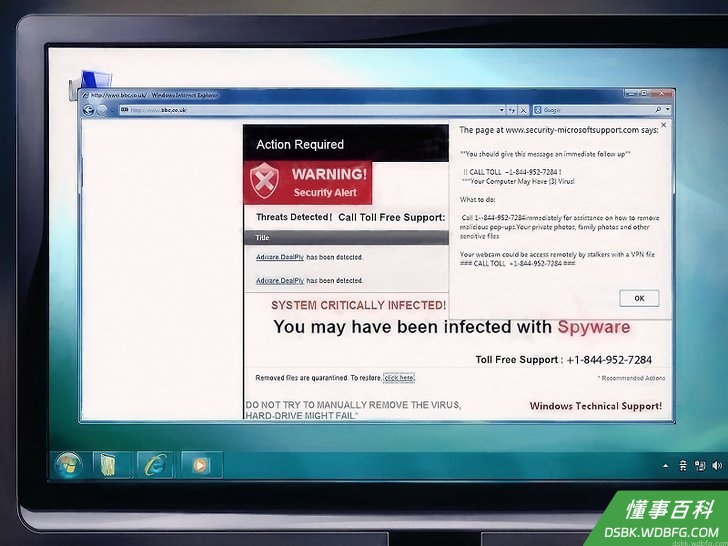Minimize the Internet Explorer window
Image resolution: width=728 pixels, height=546 pixels.
630,93
